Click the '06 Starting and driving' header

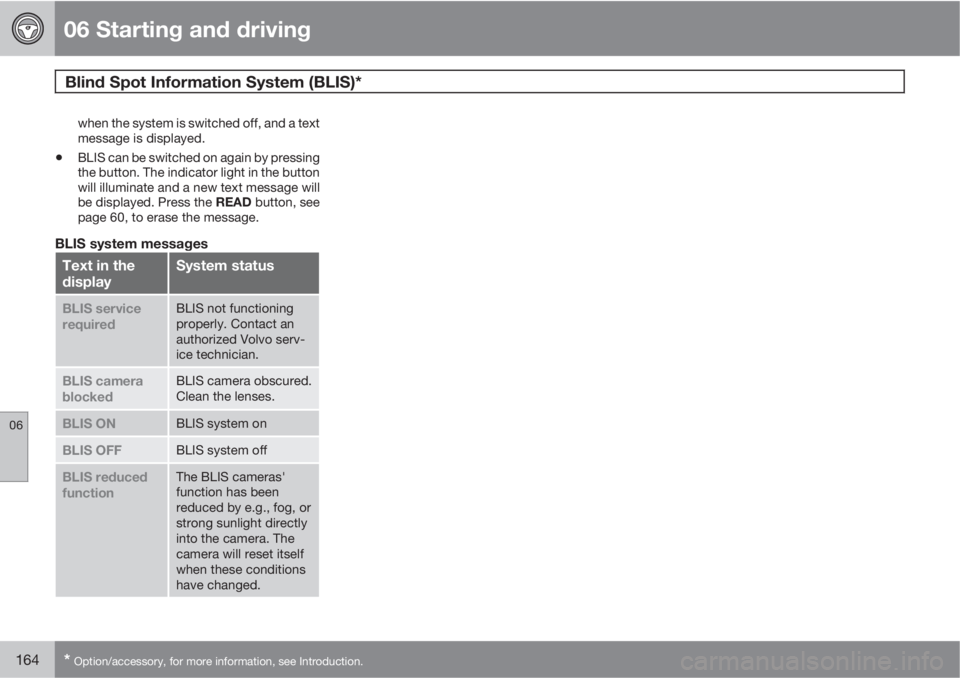(187, 29)
